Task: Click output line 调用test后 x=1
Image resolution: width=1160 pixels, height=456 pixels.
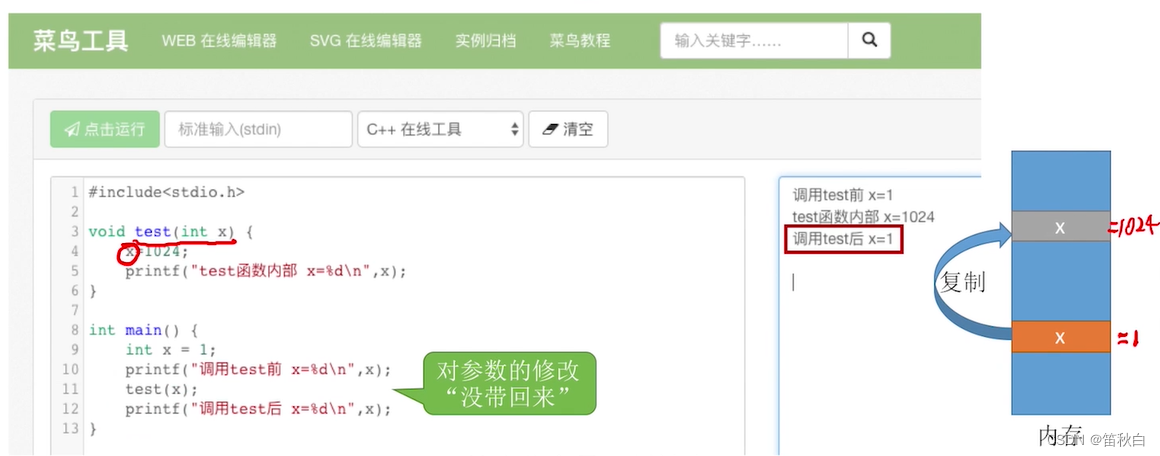Action: pyautogui.click(x=843, y=239)
